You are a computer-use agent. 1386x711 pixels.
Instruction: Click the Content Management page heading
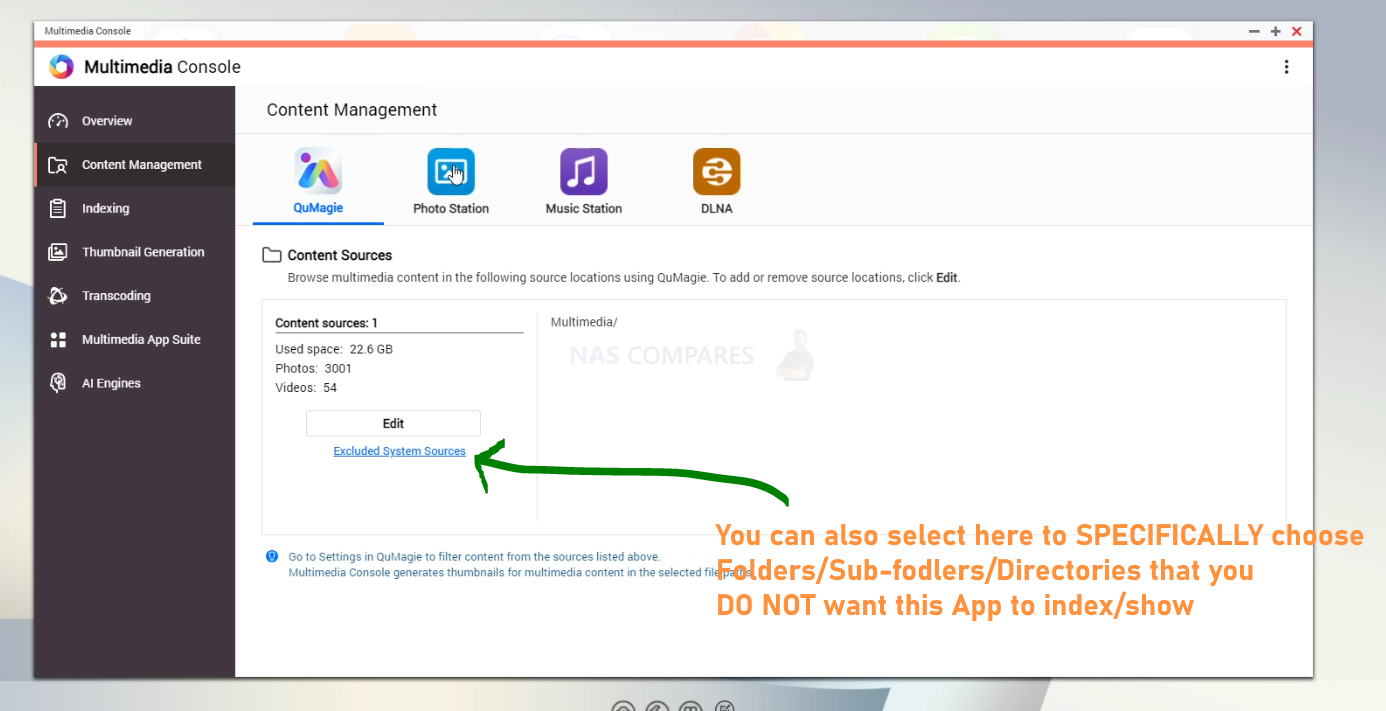pos(352,110)
